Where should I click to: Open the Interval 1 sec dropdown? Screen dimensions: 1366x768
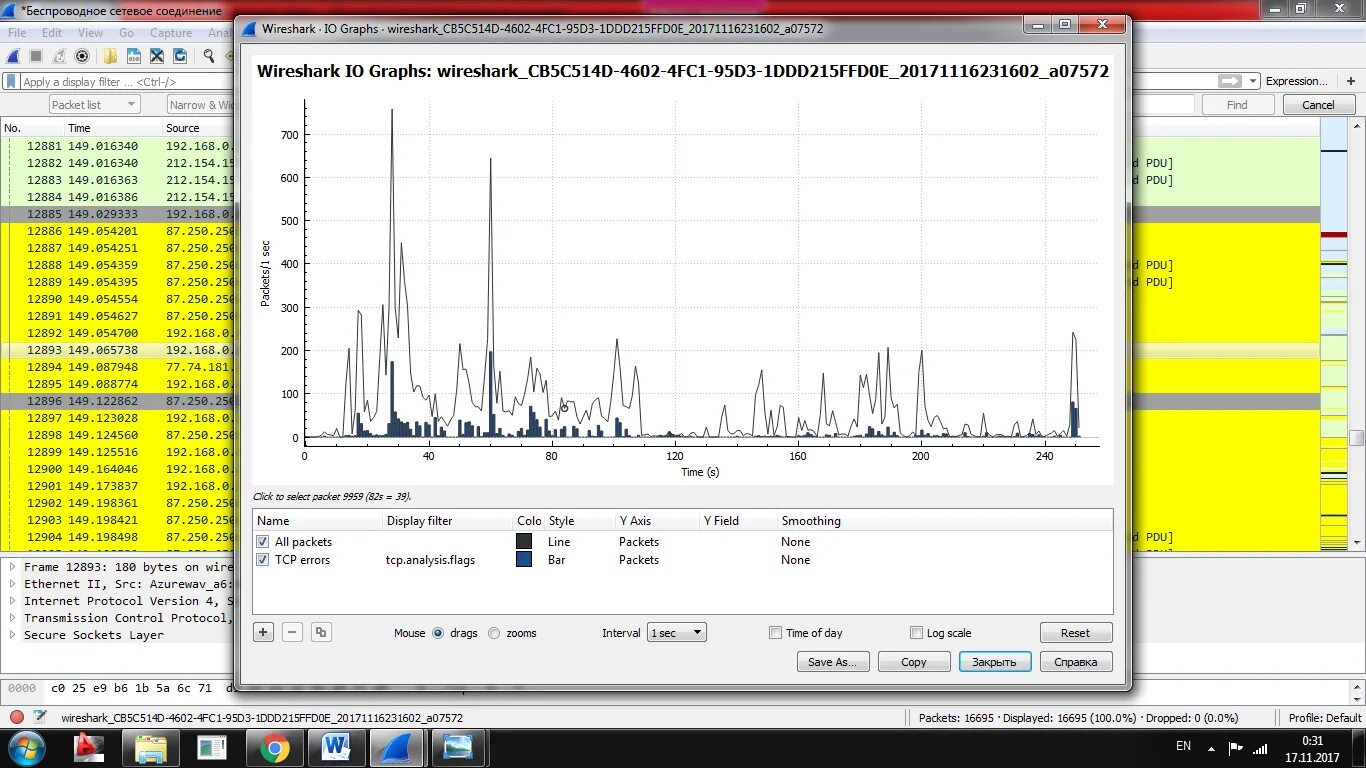[x=677, y=633]
